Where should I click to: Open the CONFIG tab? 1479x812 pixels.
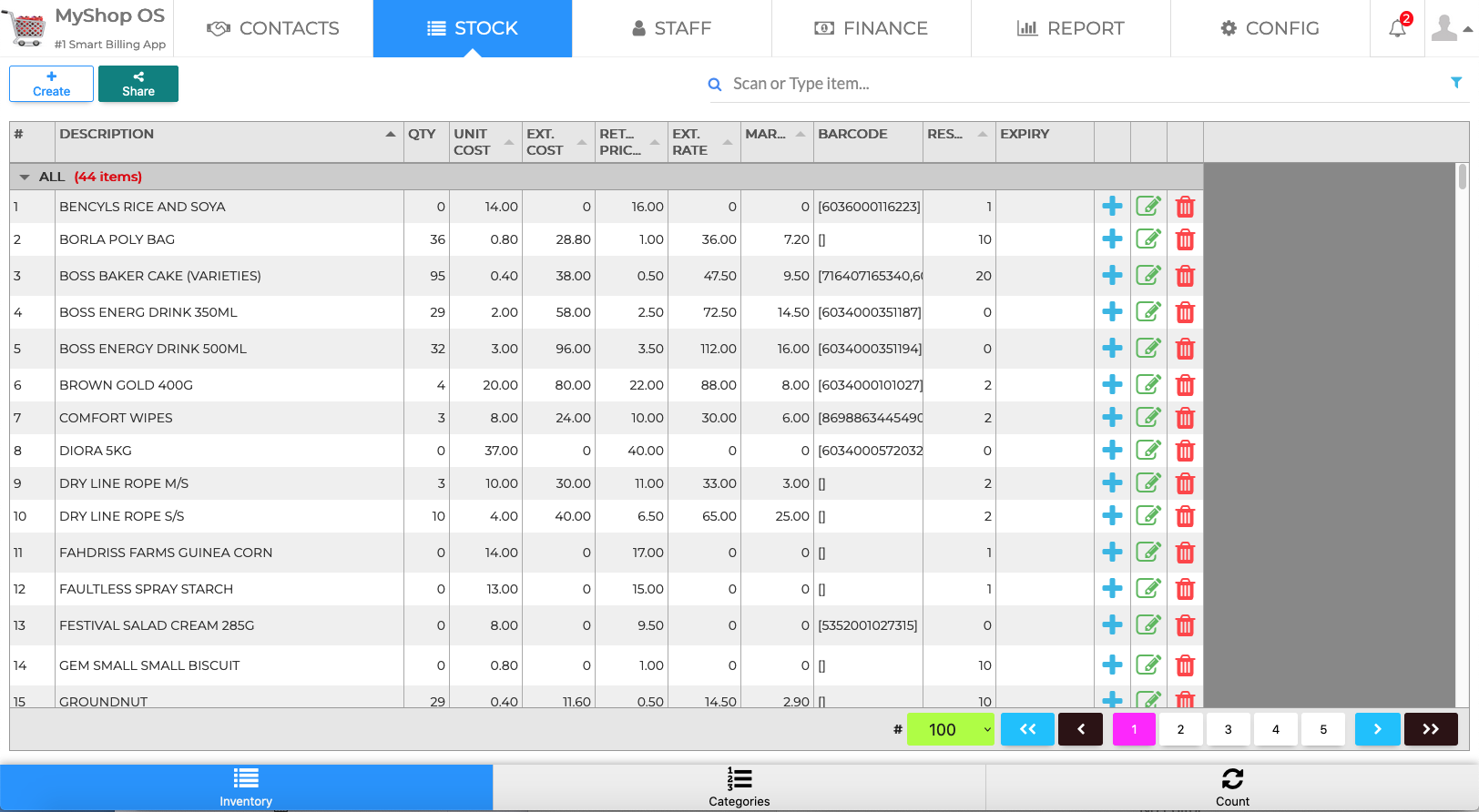pyautogui.click(x=1270, y=28)
